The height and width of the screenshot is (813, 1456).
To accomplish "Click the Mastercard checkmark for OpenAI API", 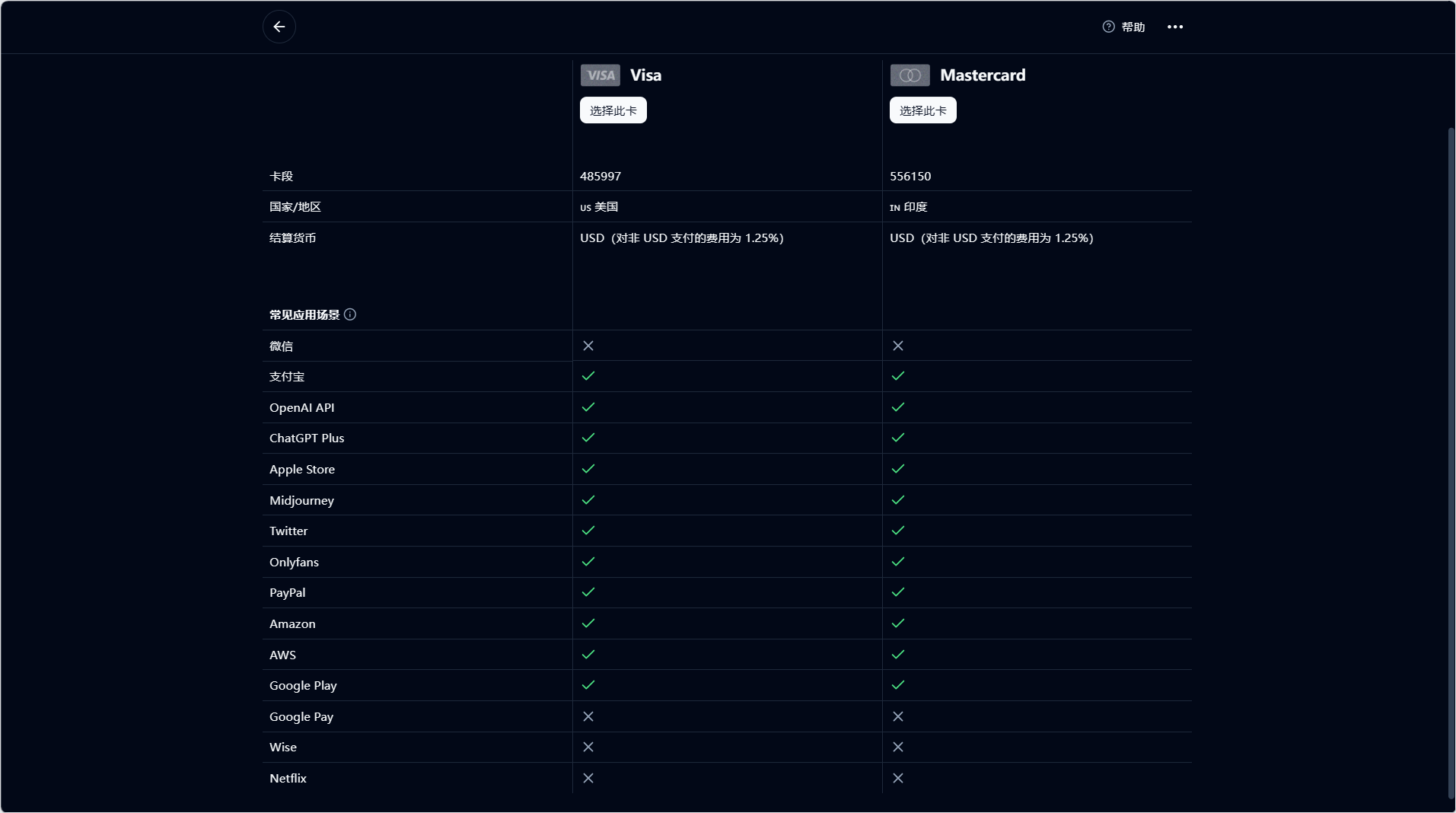I will point(898,407).
